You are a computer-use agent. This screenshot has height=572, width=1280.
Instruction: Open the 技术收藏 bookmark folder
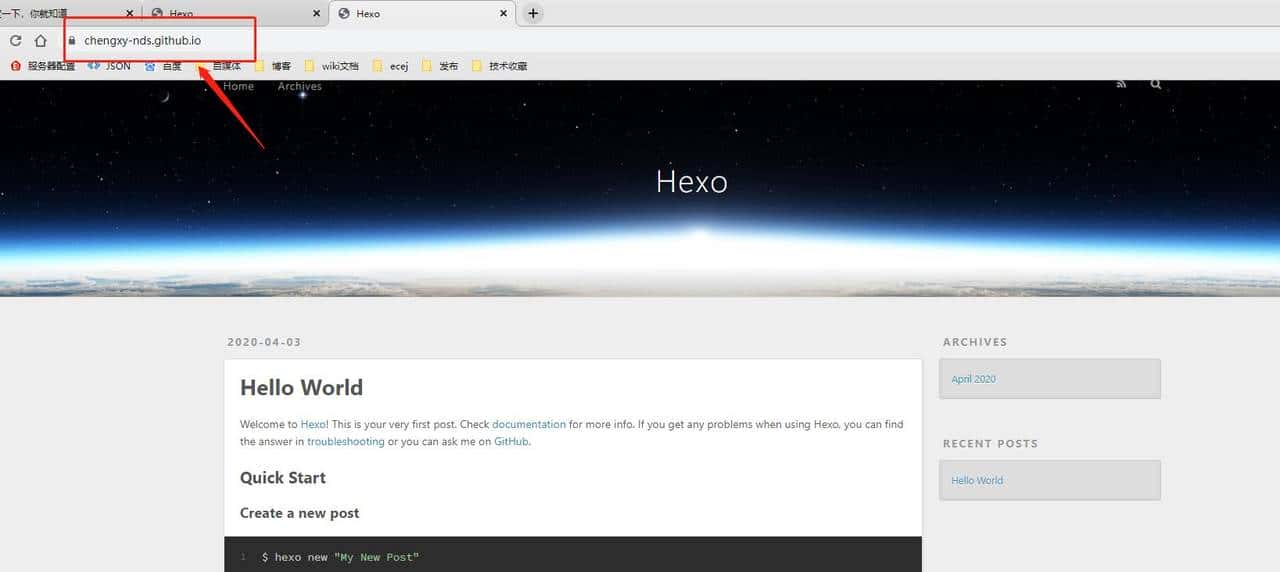tap(499, 66)
